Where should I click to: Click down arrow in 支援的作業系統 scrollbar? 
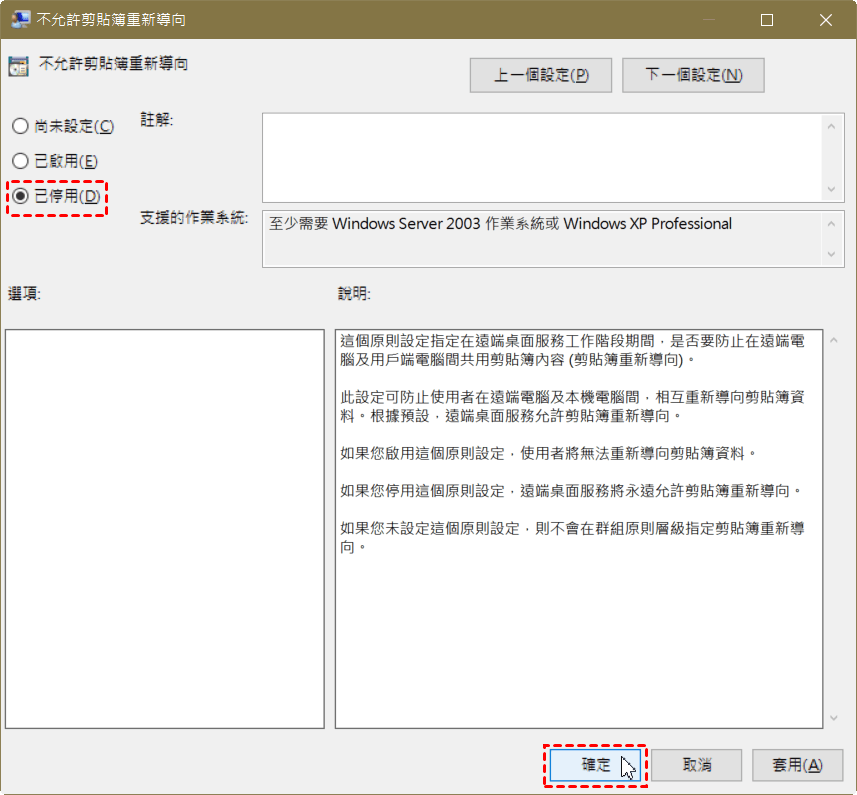832,255
